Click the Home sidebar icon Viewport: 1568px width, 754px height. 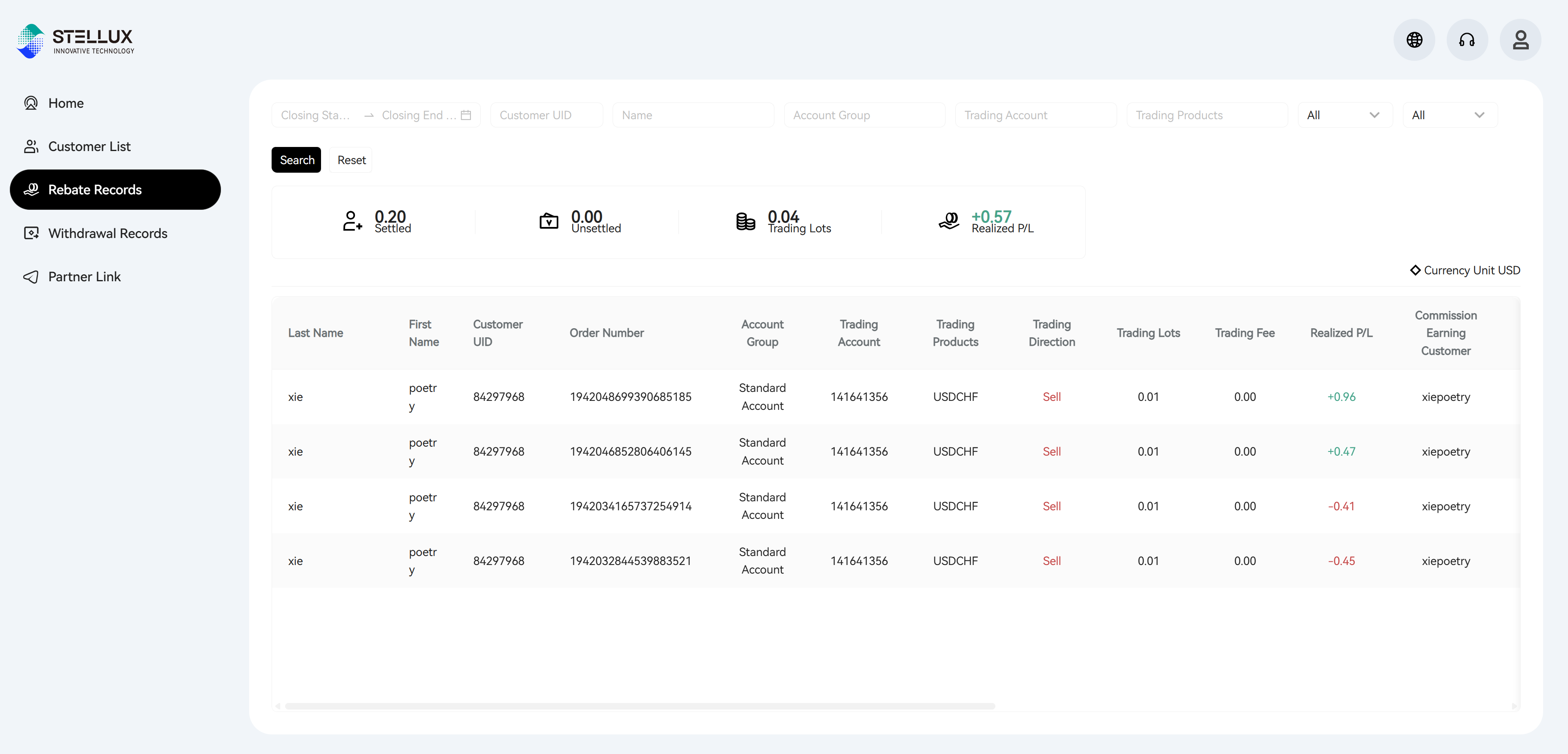[x=31, y=103]
